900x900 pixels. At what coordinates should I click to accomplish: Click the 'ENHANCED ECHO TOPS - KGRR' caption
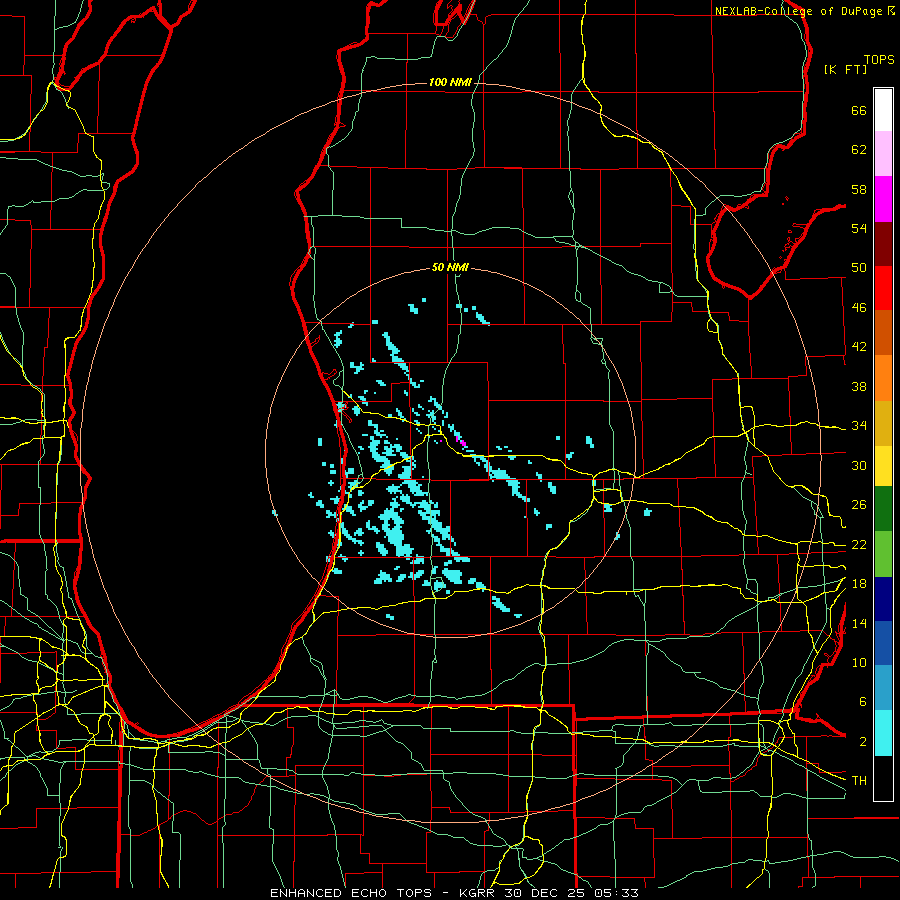pyautogui.click(x=382, y=893)
